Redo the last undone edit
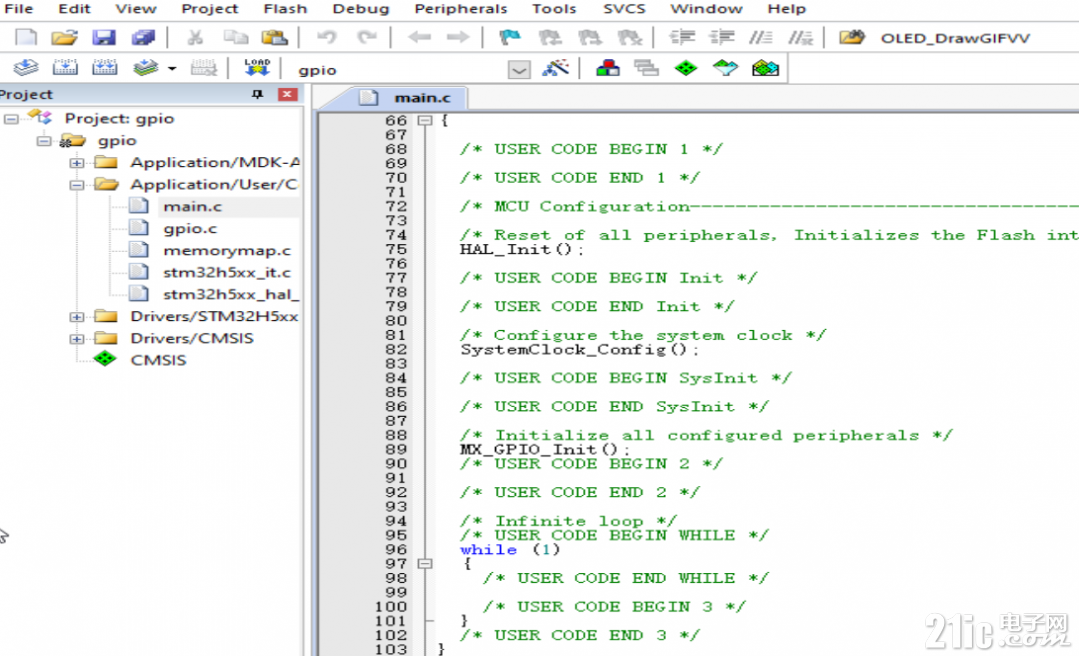The width and height of the screenshot is (1079, 656). point(366,37)
